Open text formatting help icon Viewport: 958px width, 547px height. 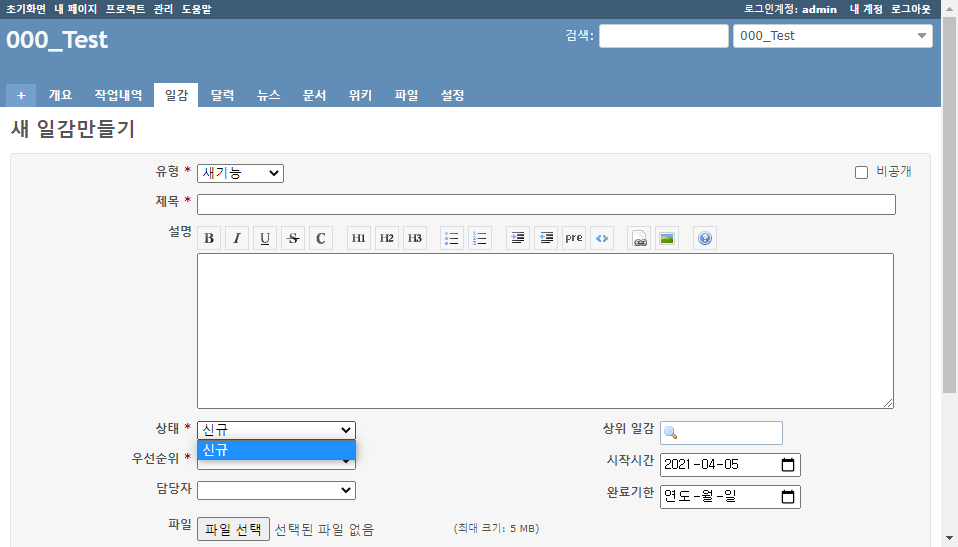pos(704,238)
